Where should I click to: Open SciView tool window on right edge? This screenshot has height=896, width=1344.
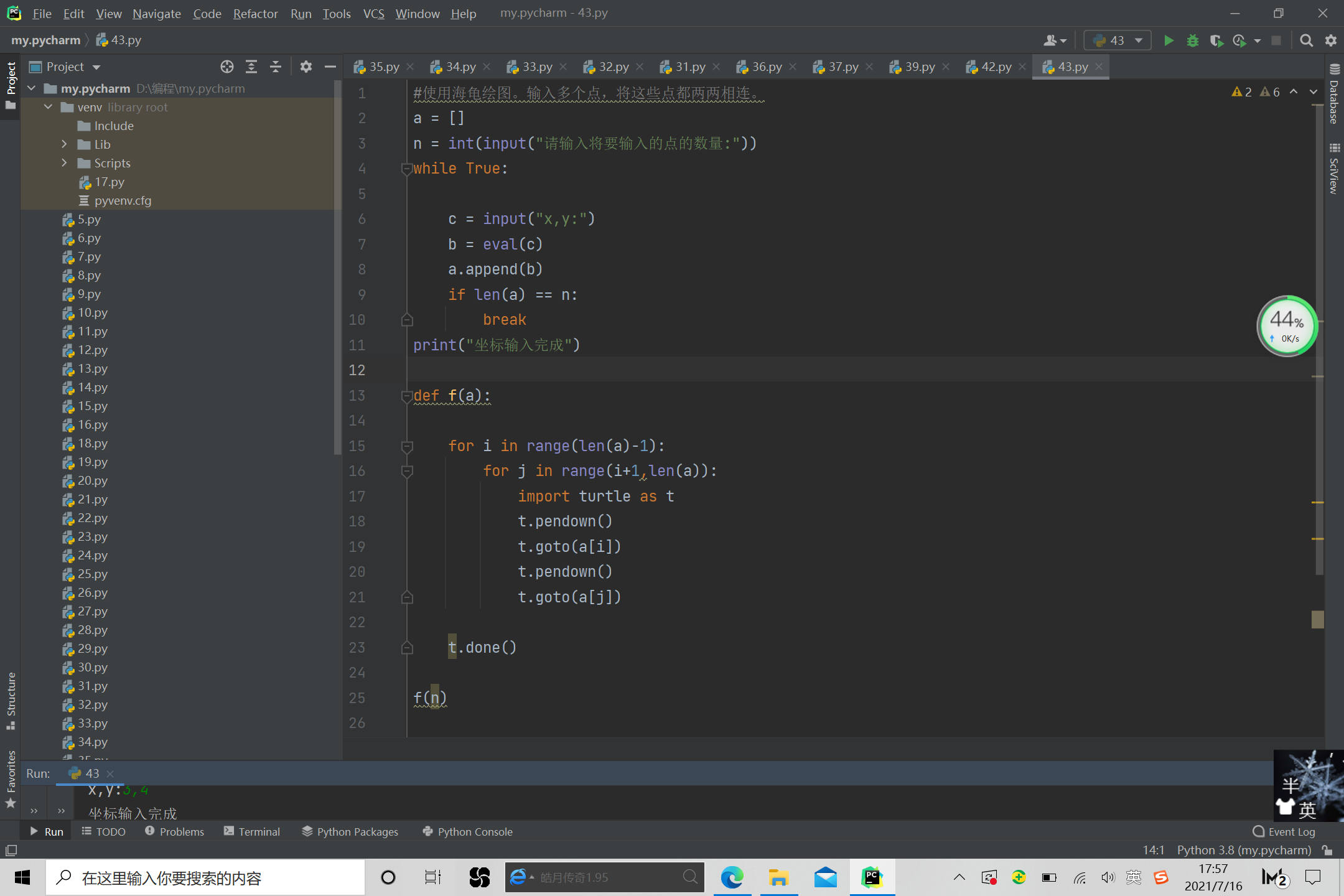click(x=1334, y=169)
